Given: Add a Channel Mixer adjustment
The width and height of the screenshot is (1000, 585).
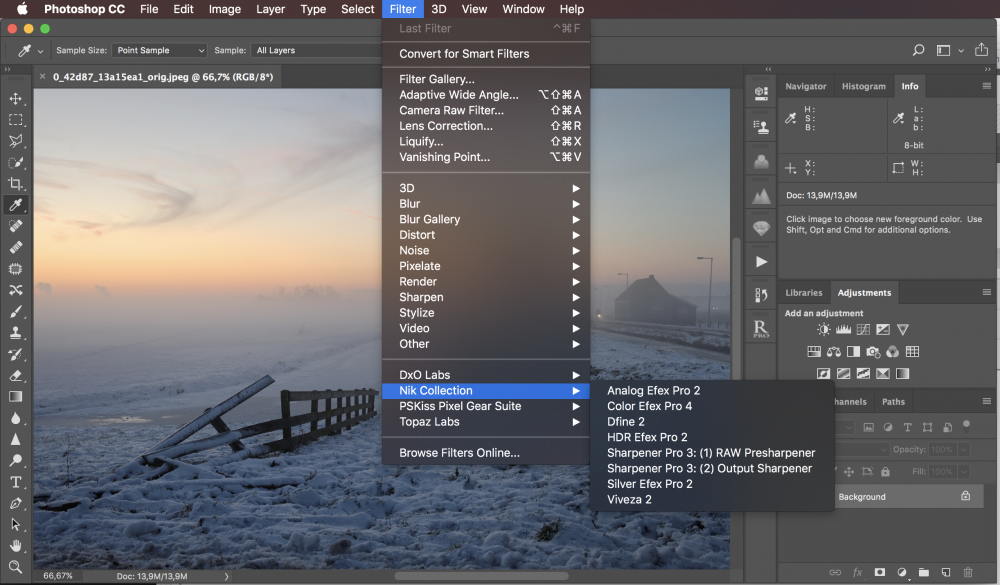Looking at the screenshot, I should point(892,352).
